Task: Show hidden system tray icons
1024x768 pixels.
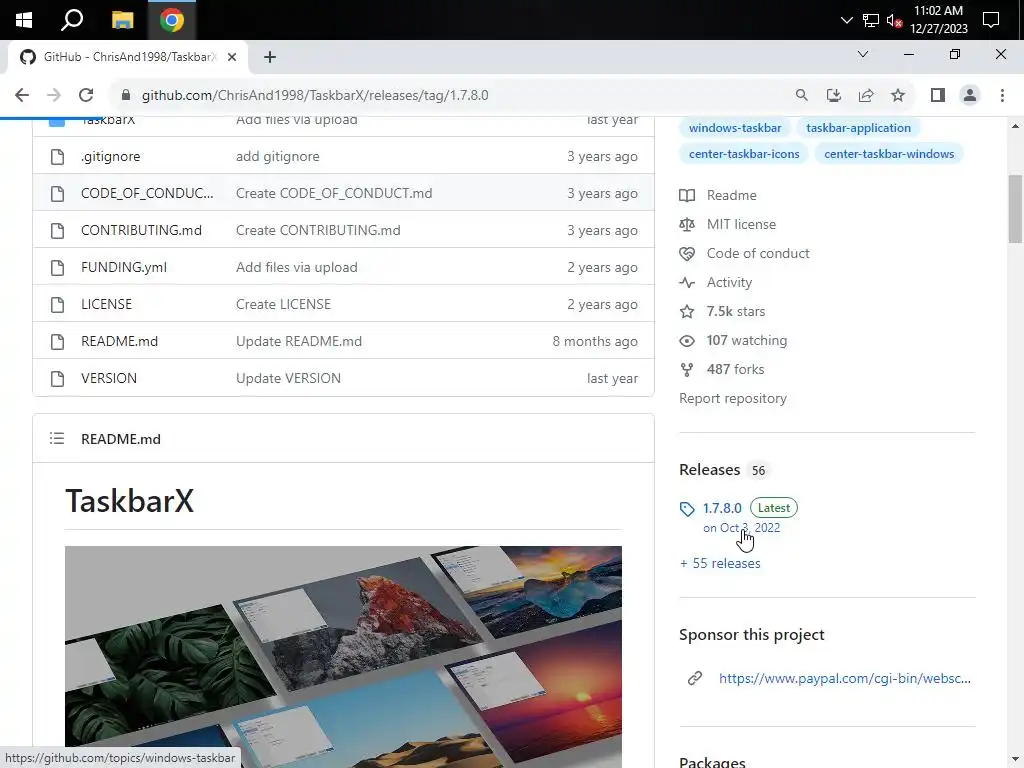Action: (846, 20)
